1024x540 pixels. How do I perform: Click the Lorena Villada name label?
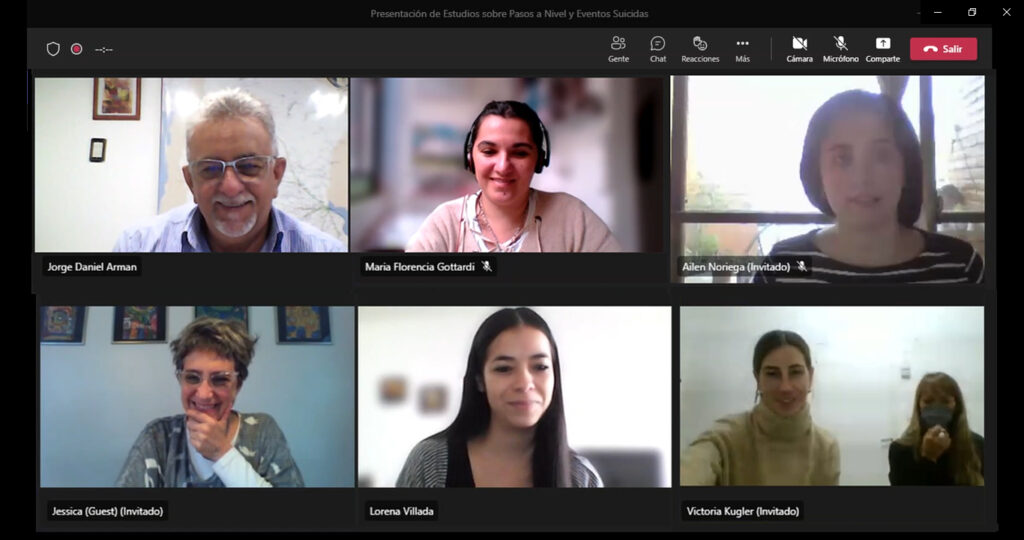click(402, 511)
